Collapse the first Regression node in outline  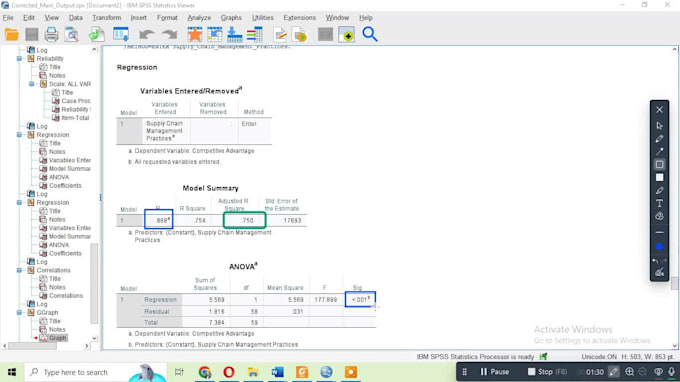click(19, 135)
